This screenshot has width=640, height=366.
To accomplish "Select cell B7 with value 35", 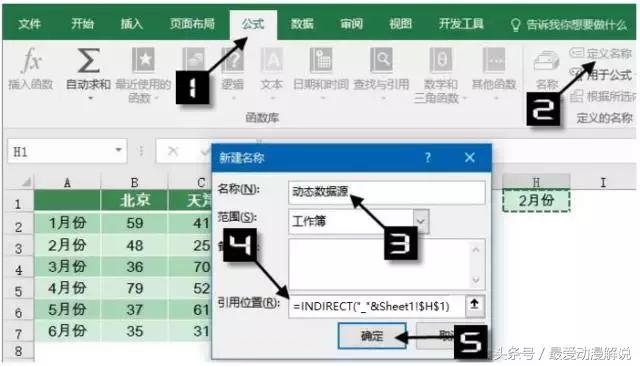I will [134, 331].
